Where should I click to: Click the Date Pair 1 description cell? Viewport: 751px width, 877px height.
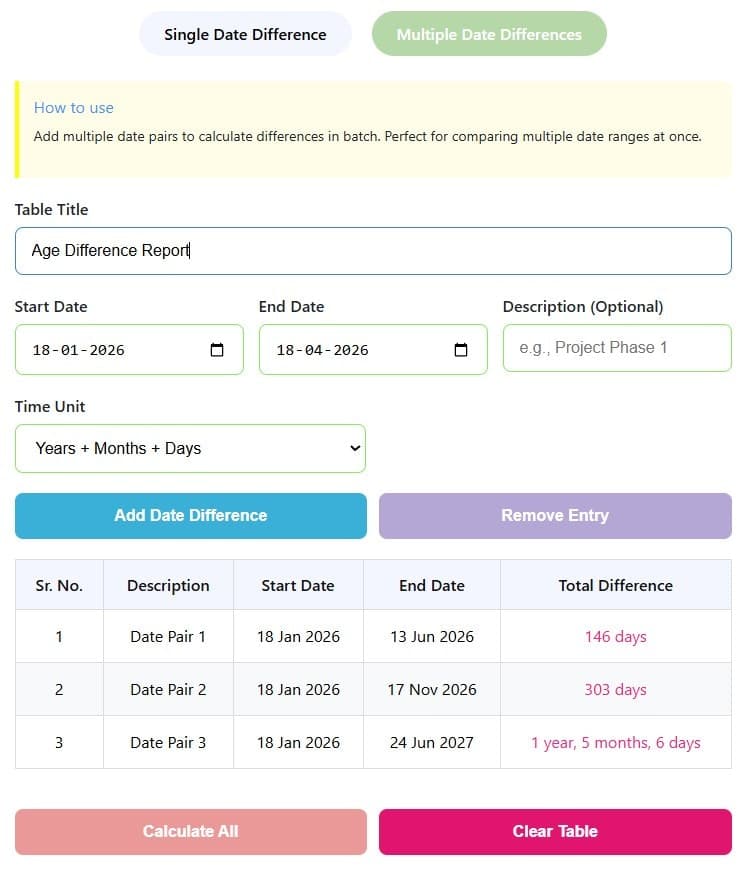167,636
